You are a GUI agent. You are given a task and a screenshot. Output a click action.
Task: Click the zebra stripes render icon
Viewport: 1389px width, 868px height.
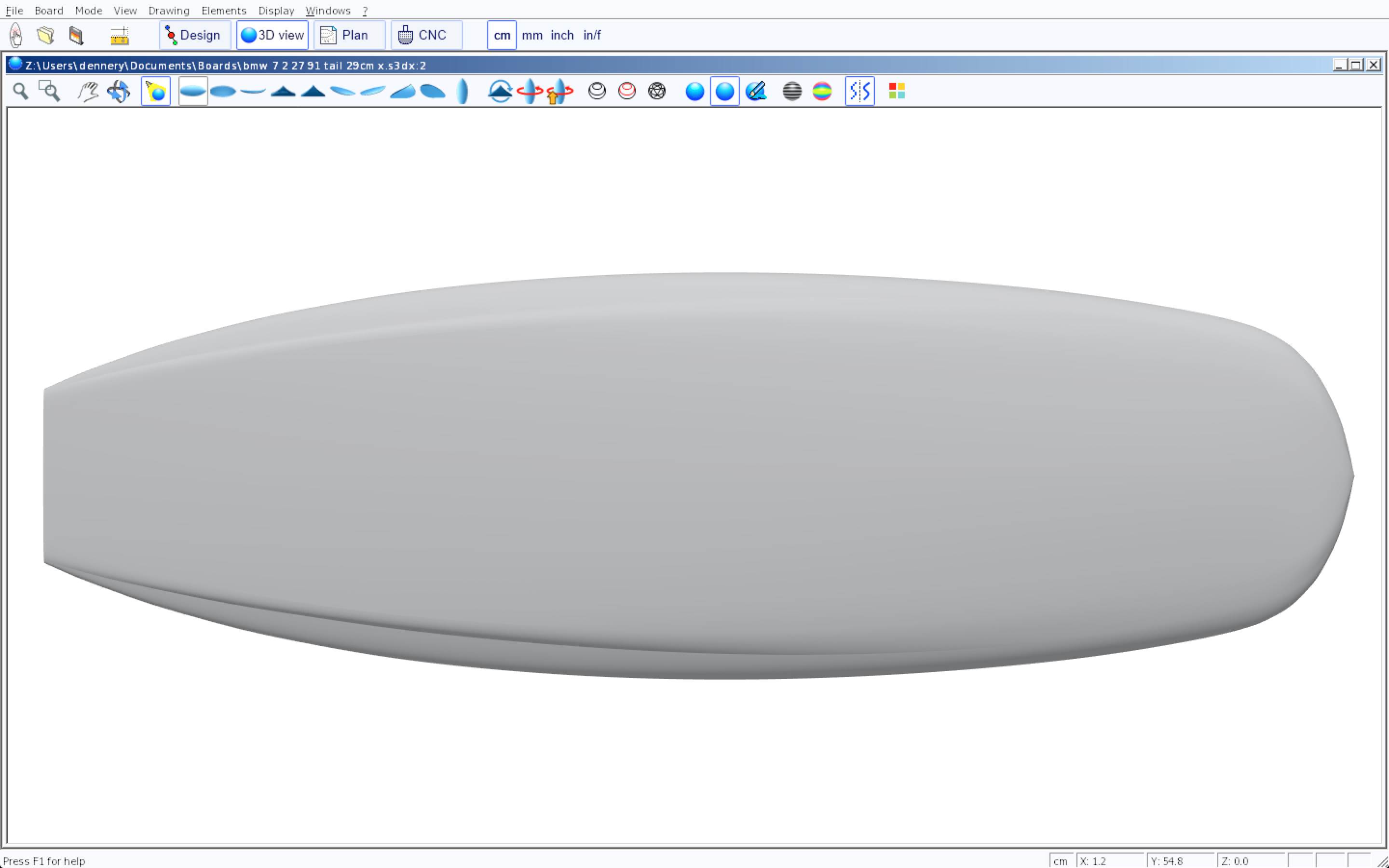tap(792, 91)
